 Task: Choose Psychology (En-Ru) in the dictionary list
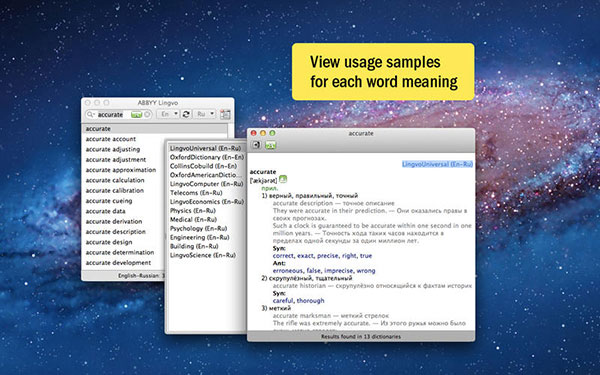(x=198, y=228)
